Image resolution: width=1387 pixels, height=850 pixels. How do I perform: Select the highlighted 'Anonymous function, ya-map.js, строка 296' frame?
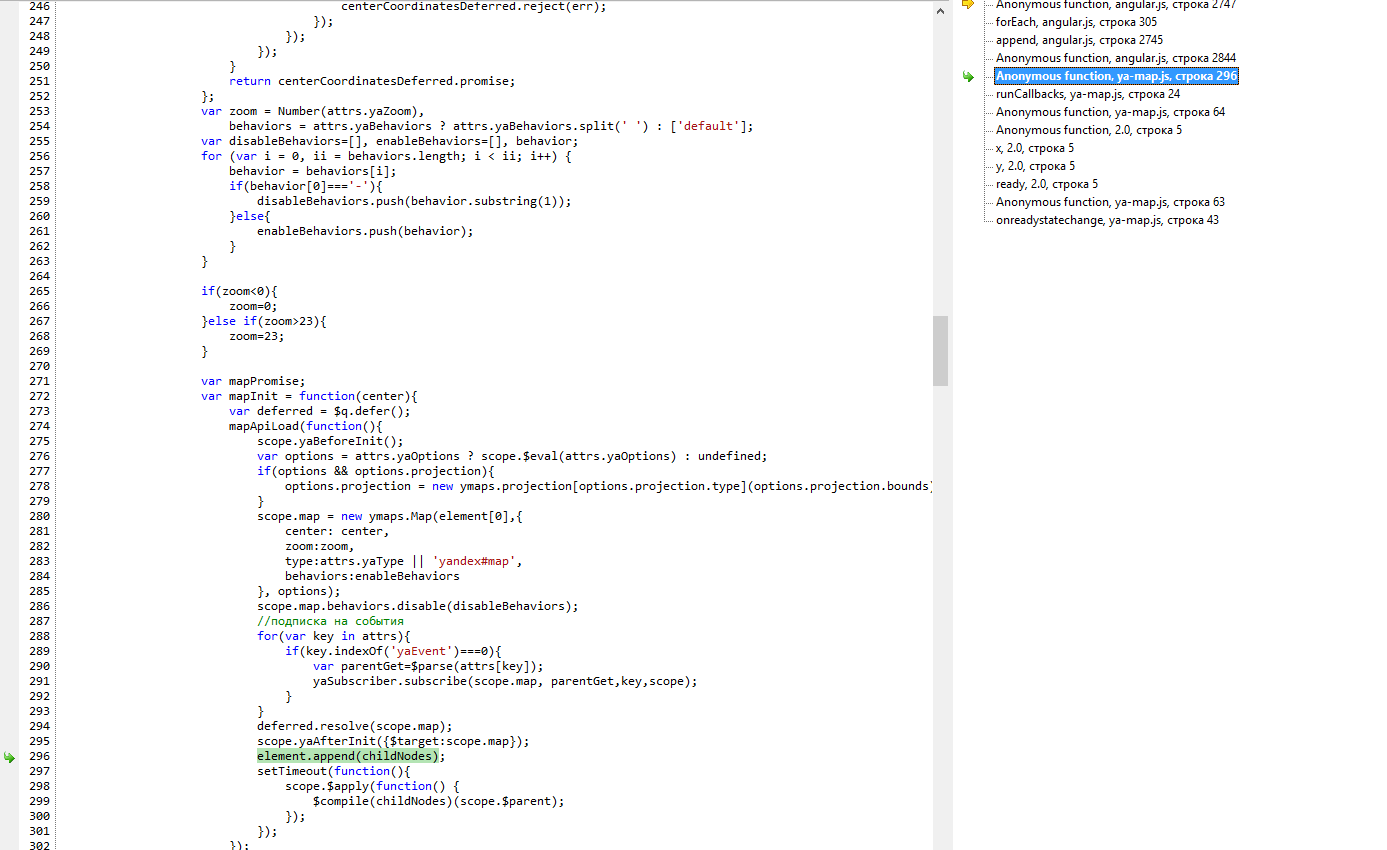pyautogui.click(x=1116, y=76)
